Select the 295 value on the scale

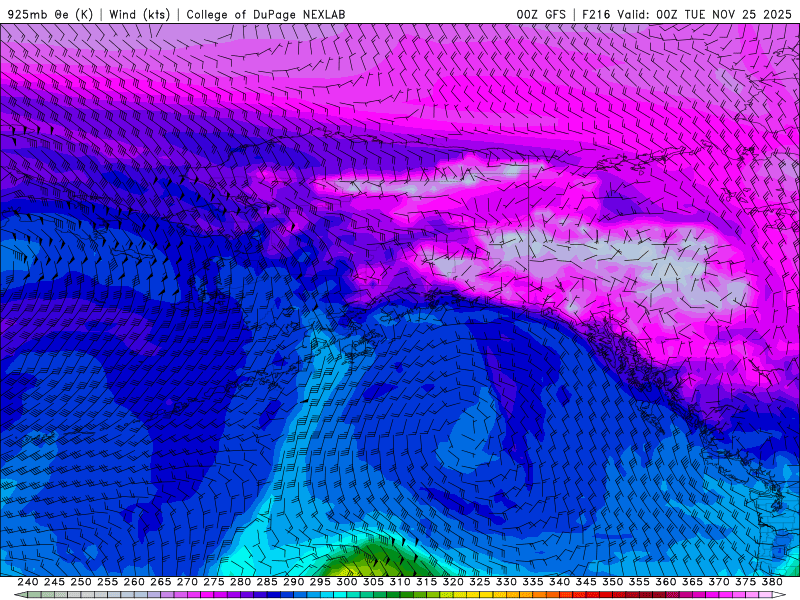(x=320, y=582)
